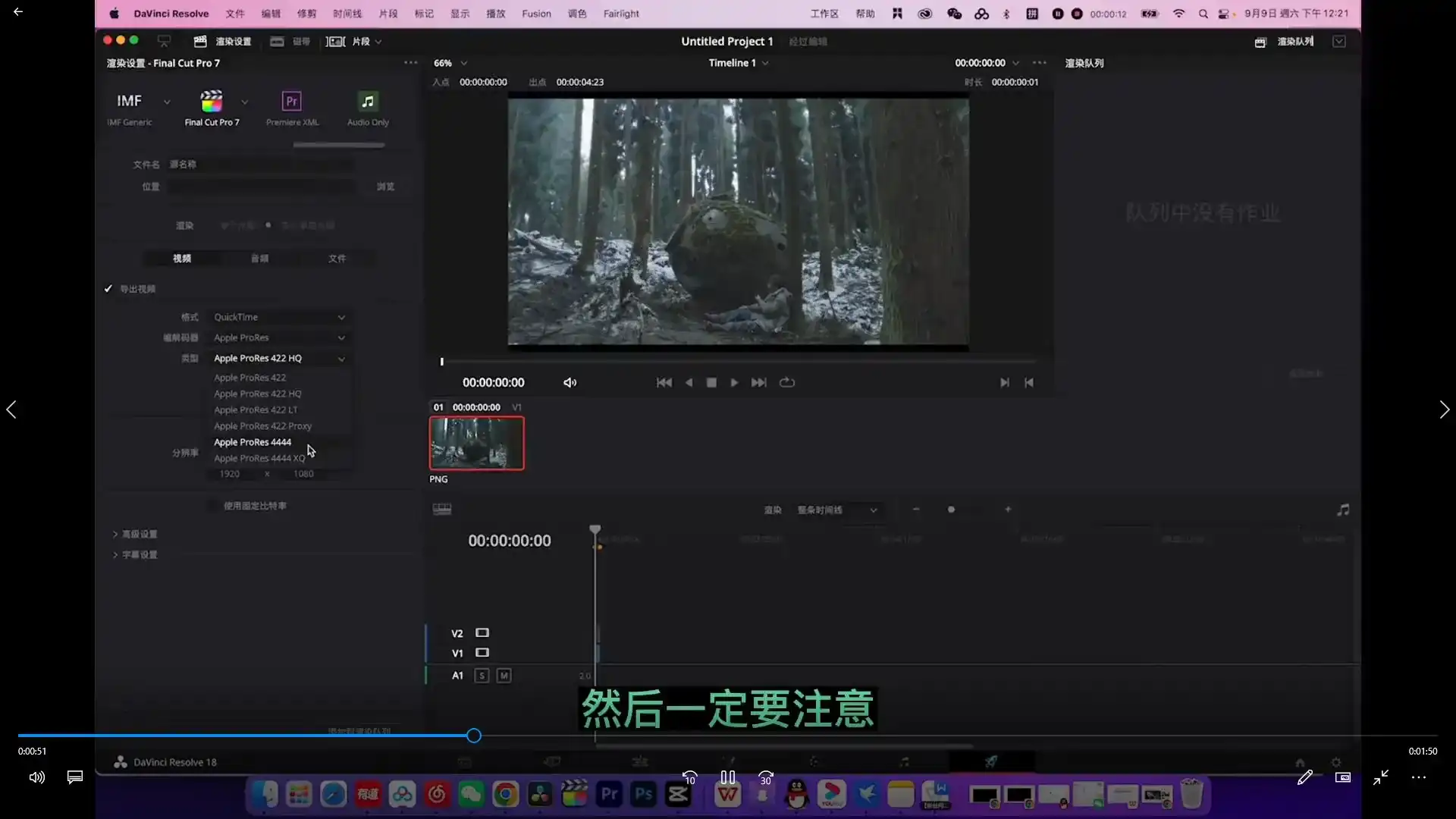Mute viewer audio with the speaker icon
Screen dimensions: 1456x819
point(570,383)
